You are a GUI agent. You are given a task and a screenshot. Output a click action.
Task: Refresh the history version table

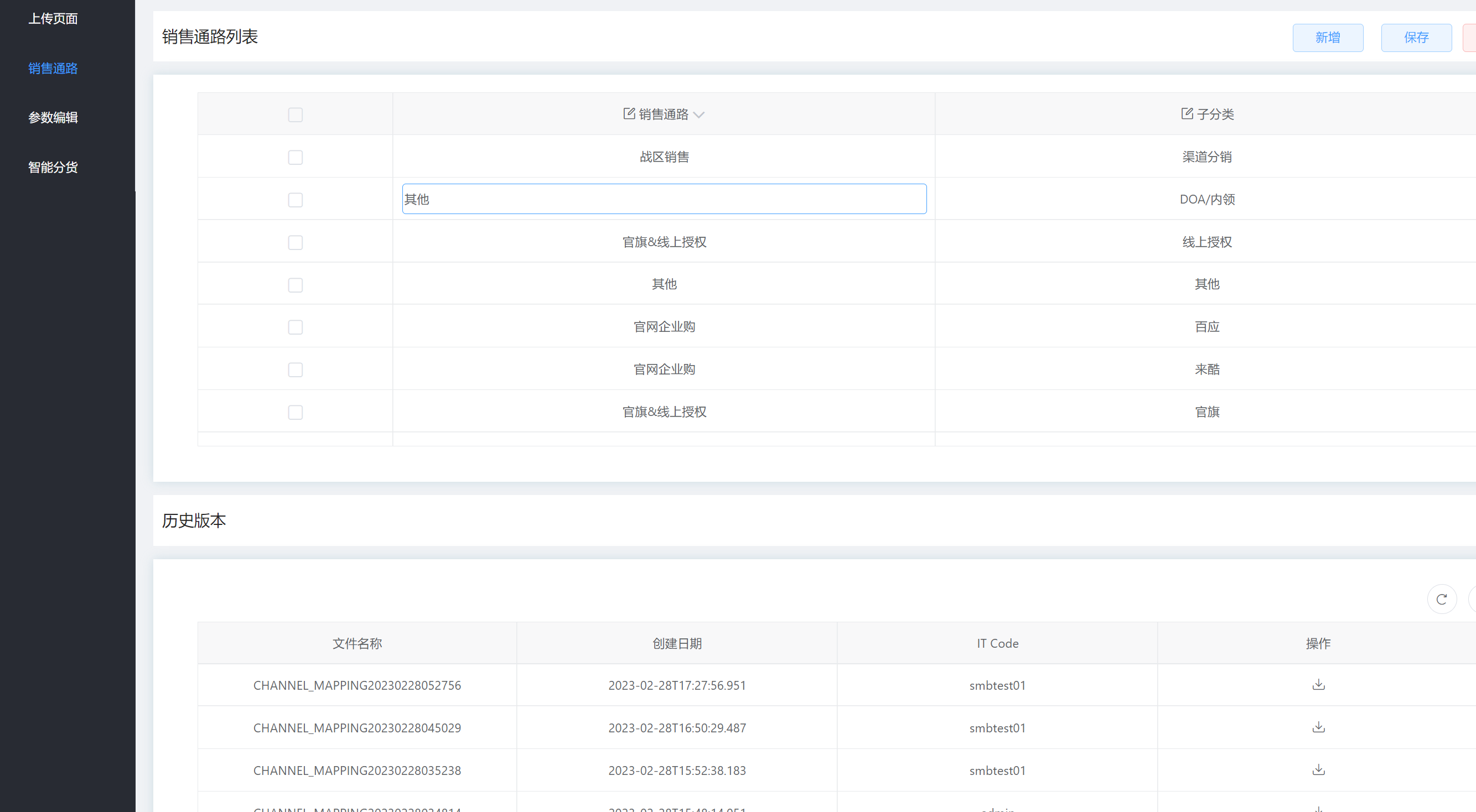(x=1442, y=599)
